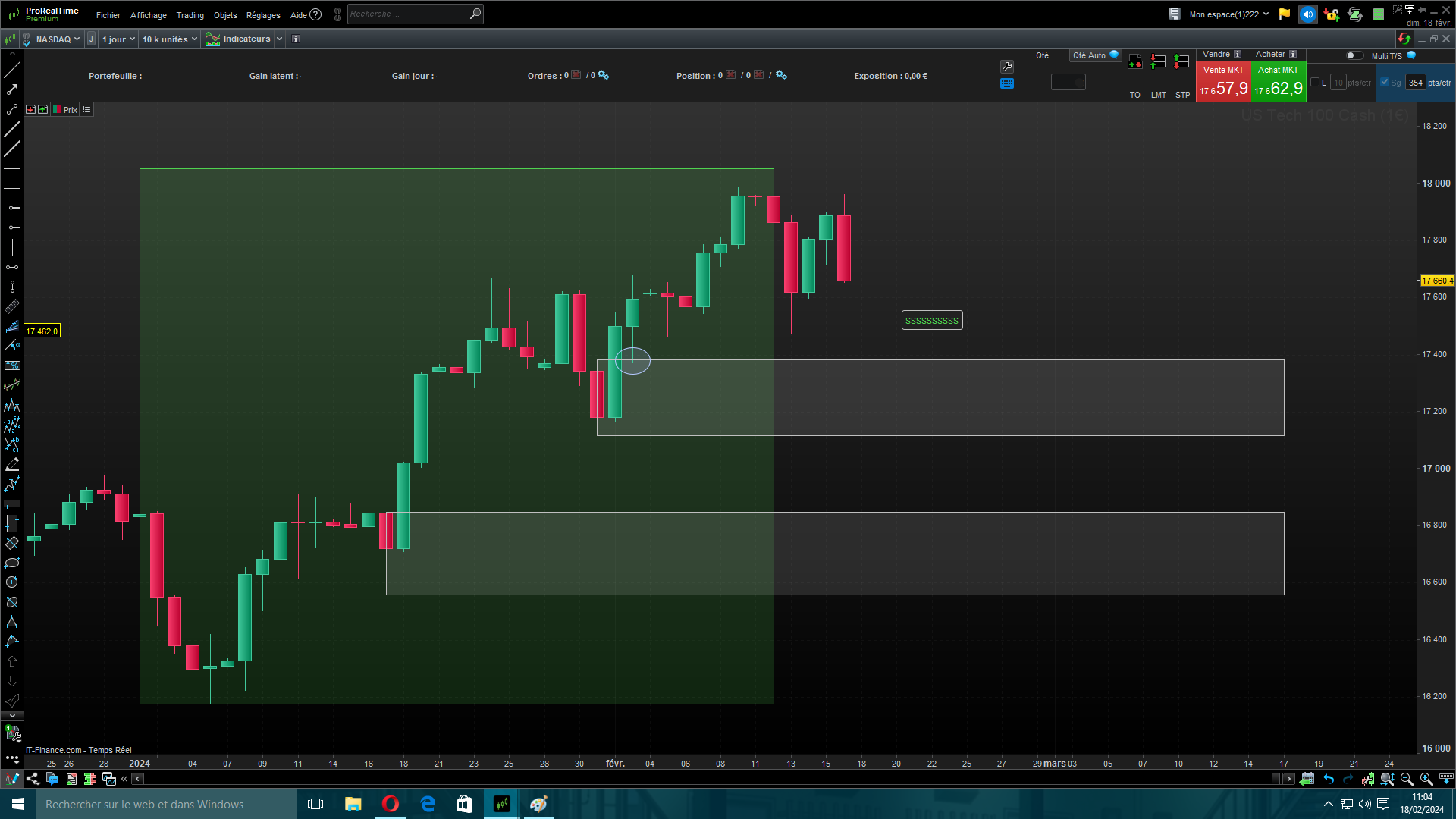Open the NASDAQ instrument dropdown

point(58,39)
